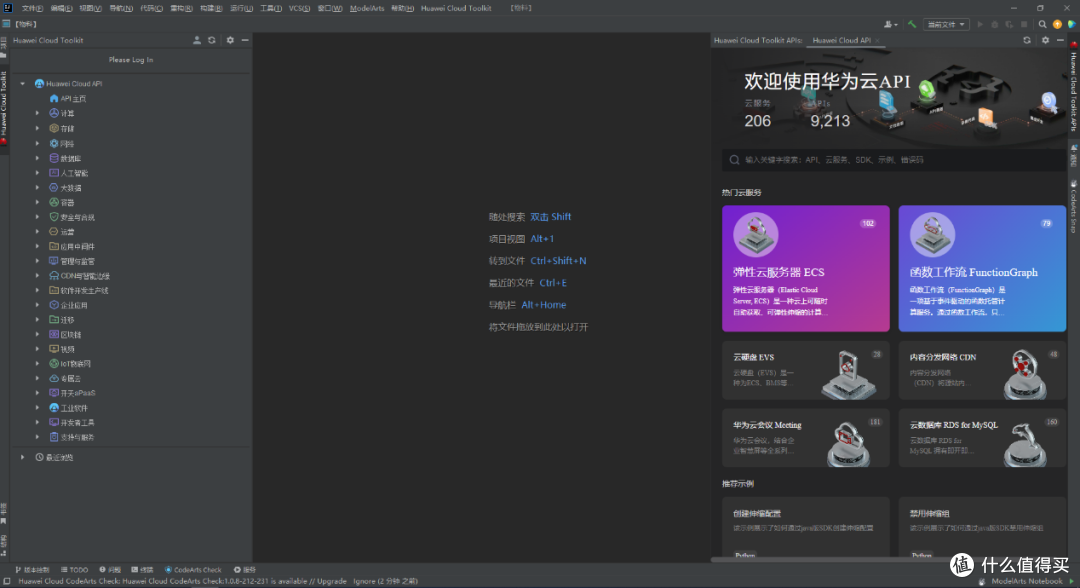Expand the 大数据 tree node
This screenshot has width=1080, height=588.
pyautogui.click(x=38, y=187)
